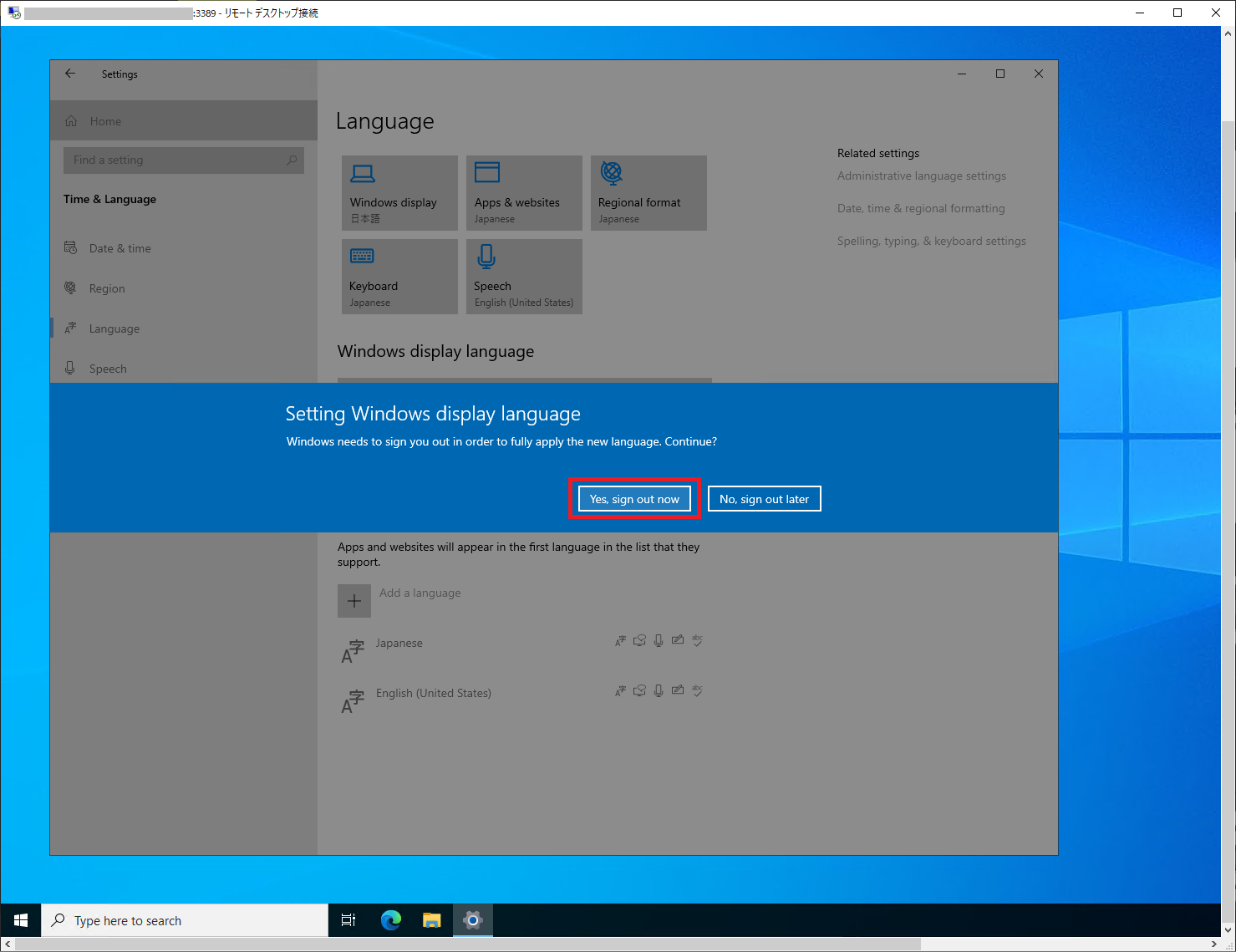Viewport: 1236px width, 952px height.
Task: Select Date & time in the sidebar
Action: click(x=120, y=247)
